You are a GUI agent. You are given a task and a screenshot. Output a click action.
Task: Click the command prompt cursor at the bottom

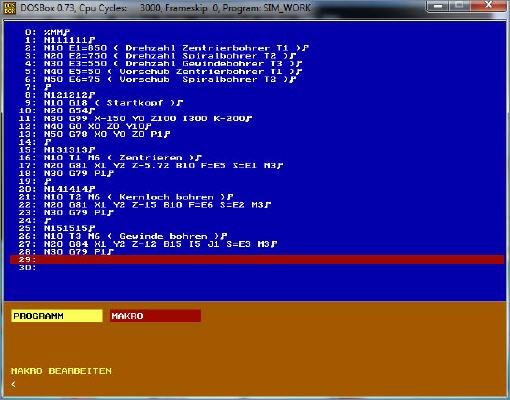click(x=13, y=384)
